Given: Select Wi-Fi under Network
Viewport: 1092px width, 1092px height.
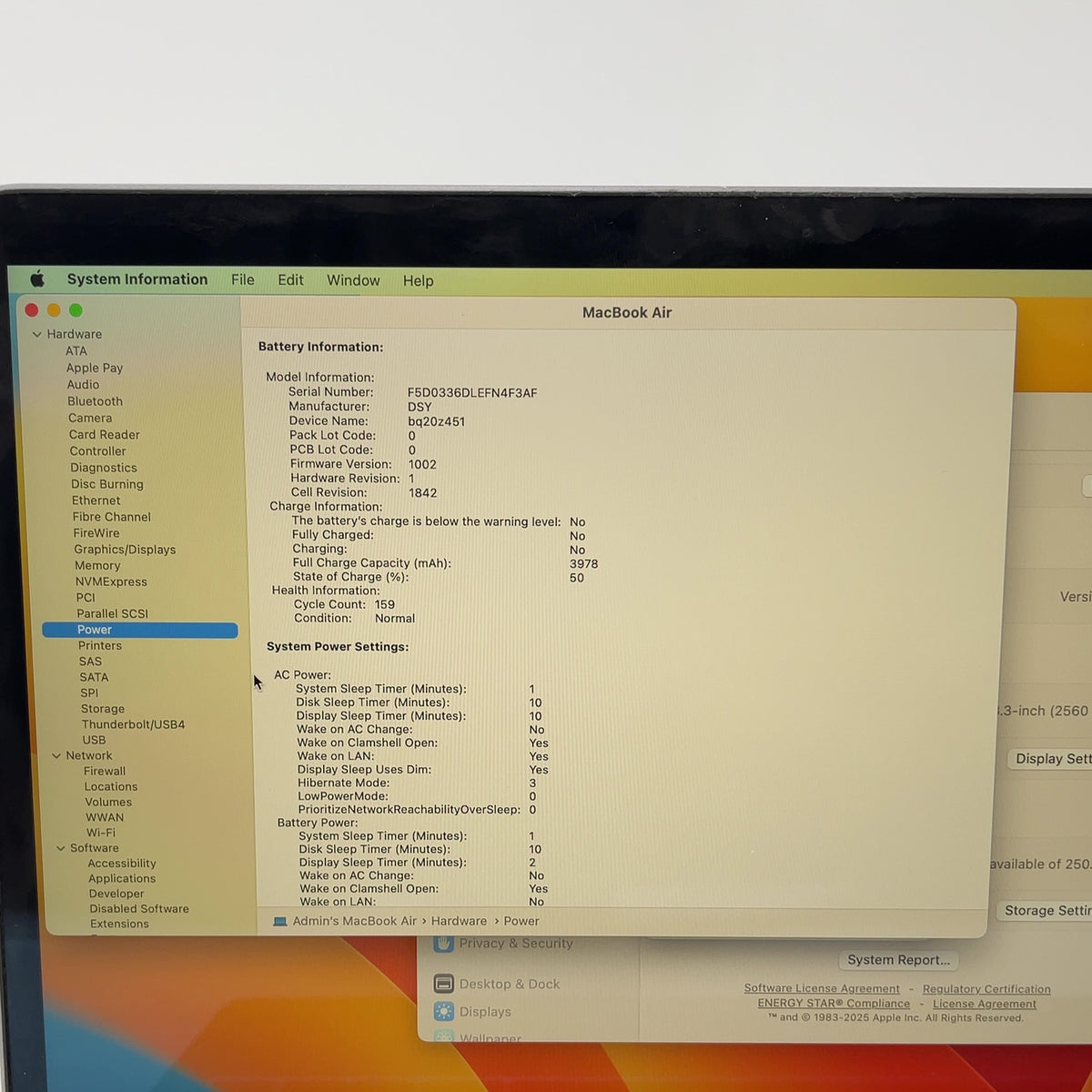Looking at the screenshot, I should [101, 833].
